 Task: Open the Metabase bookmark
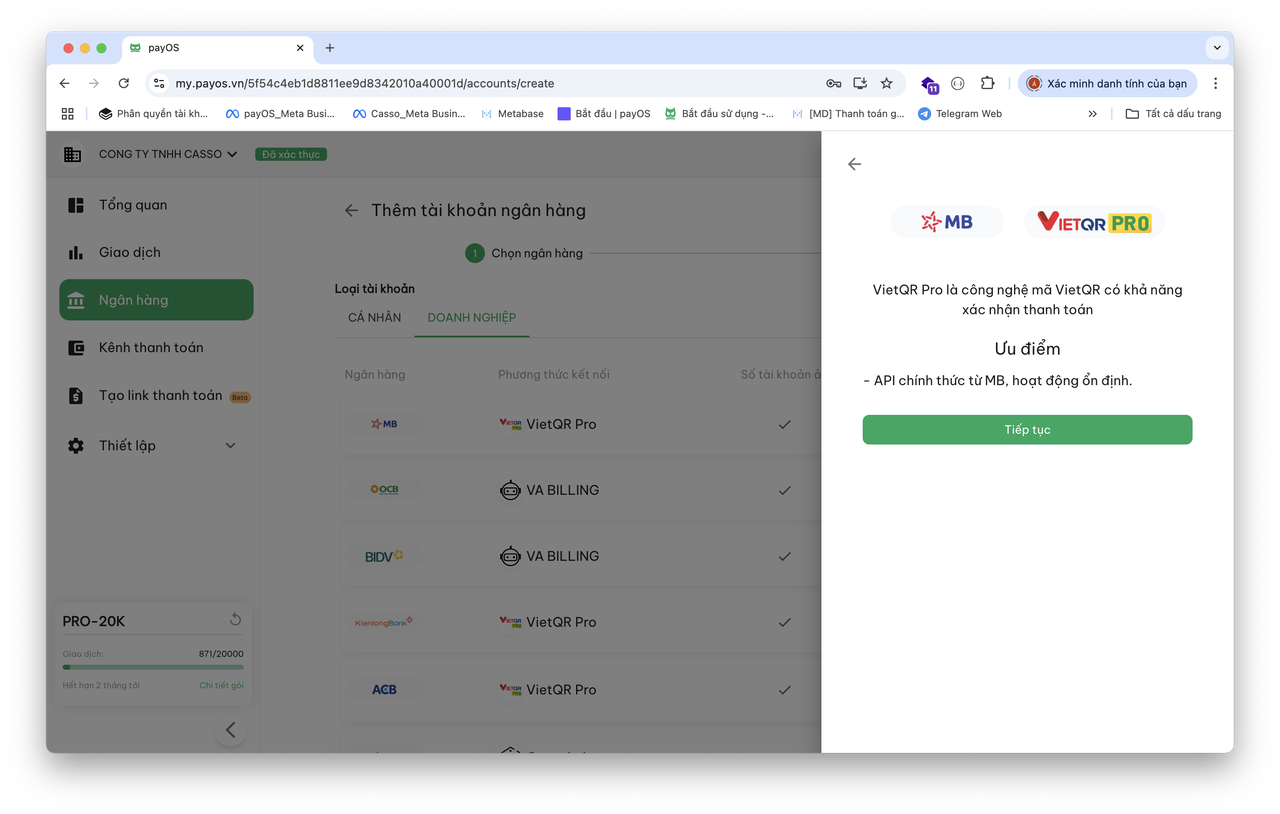pos(512,114)
